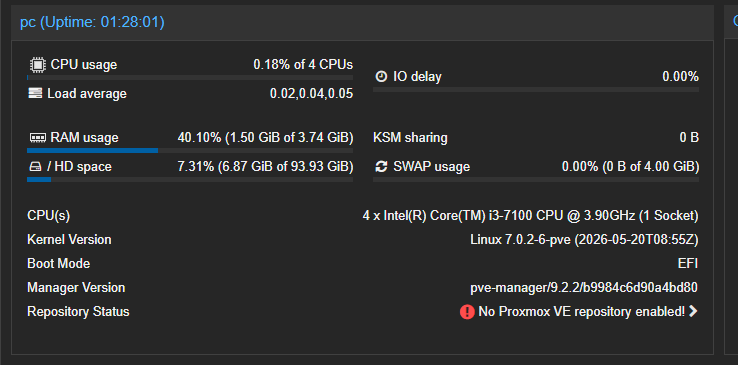Click the HD space progress bar
This screenshot has width=738, height=365.
click(x=190, y=179)
